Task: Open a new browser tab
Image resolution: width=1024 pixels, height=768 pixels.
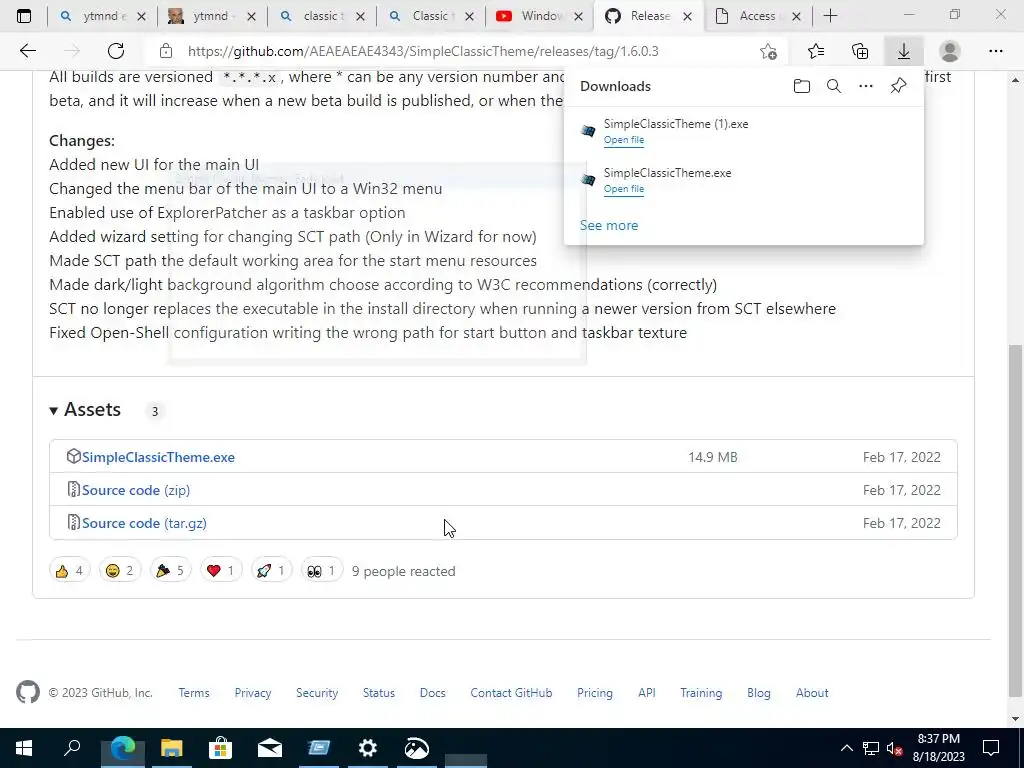Action: 830,16
